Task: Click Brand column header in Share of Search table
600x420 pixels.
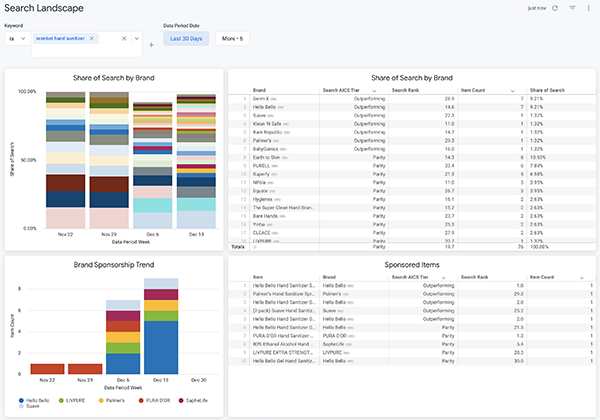Action: click(x=259, y=90)
